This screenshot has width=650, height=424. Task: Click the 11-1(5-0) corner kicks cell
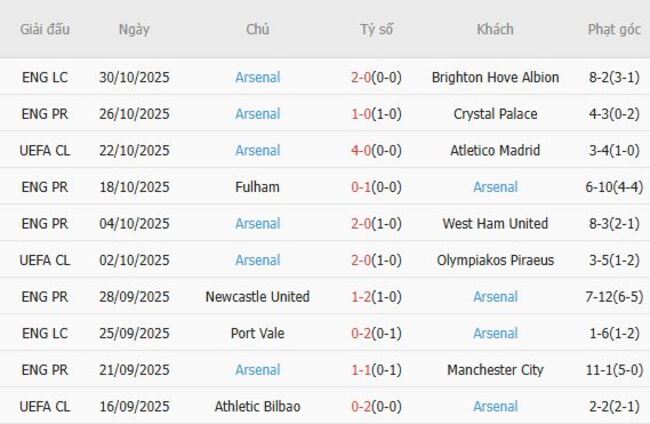pyautogui.click(x=614, y=370)
